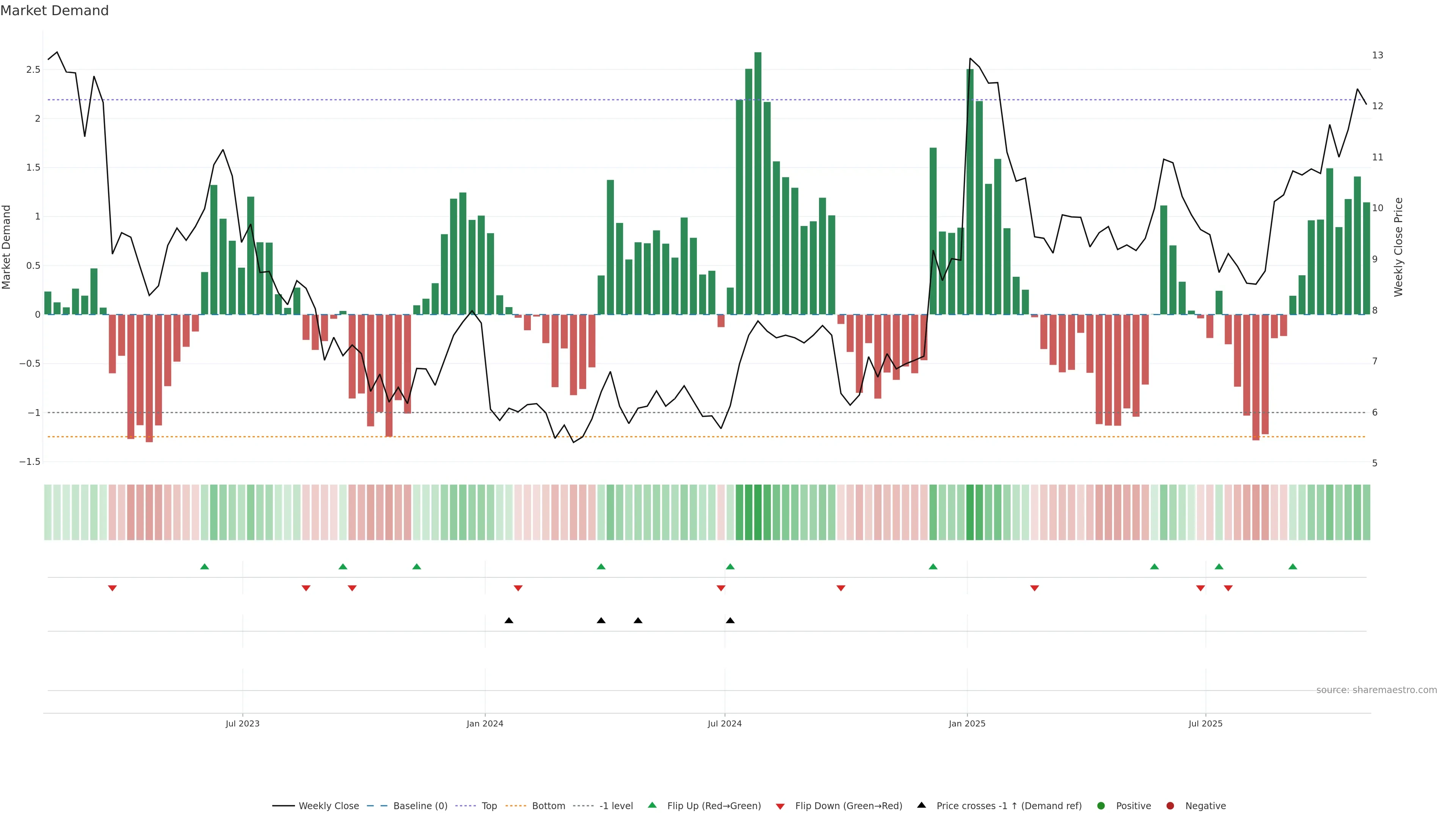Toggle Weekly Close legend entry
The height and width of the screenshot is (819, 1456).
coord(328,805)
